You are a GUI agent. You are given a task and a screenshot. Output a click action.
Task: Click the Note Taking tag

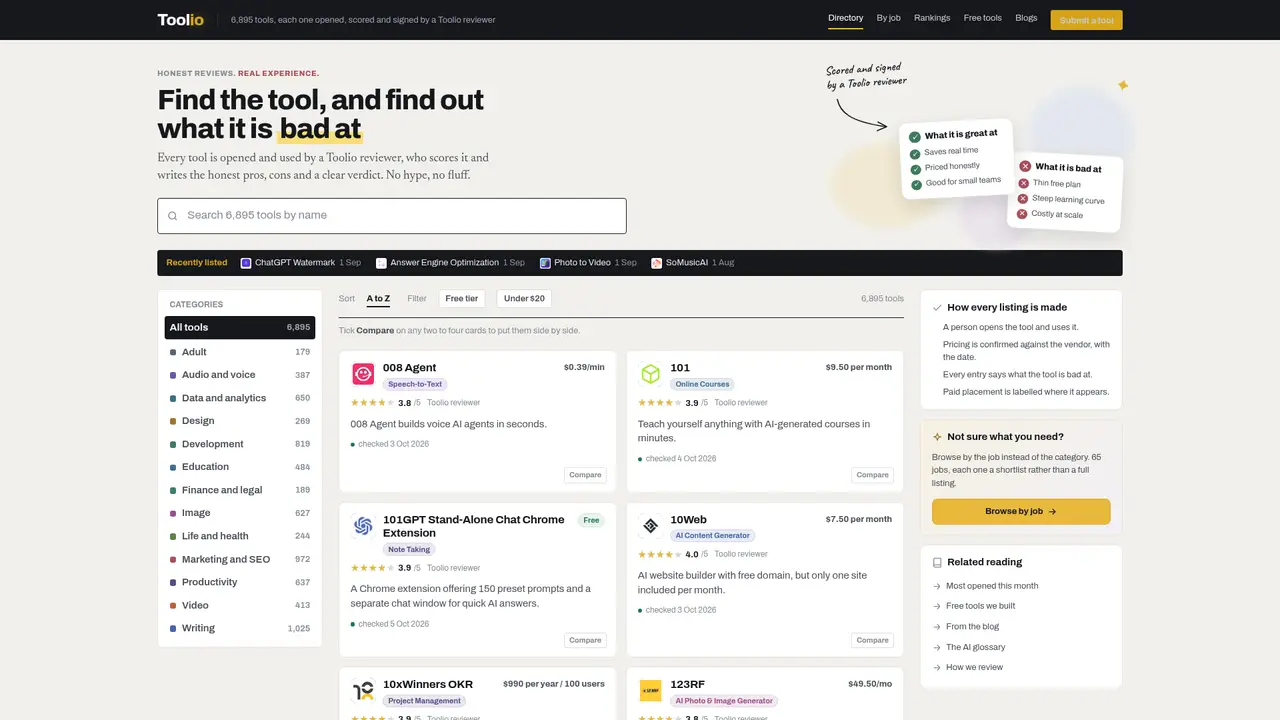click(409, 549)
